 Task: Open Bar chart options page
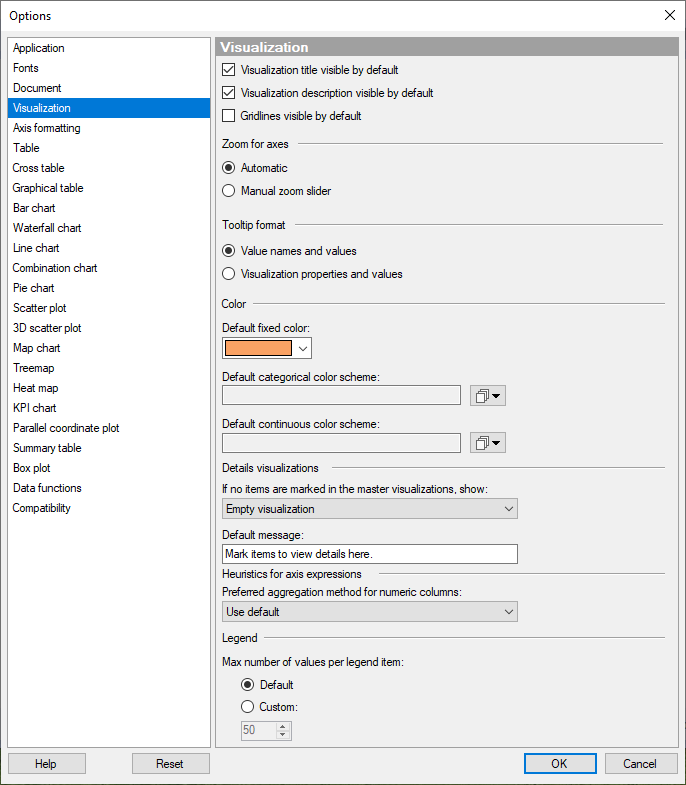coord(34,208)
